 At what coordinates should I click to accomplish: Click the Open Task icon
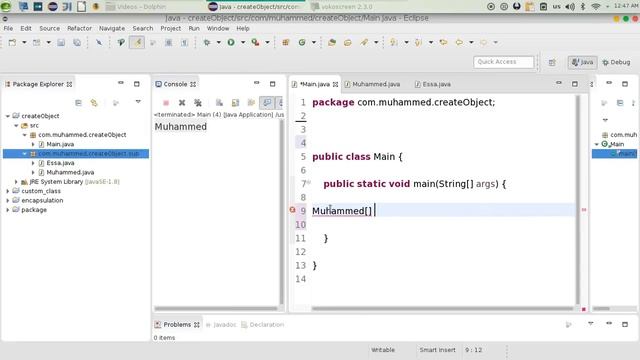348,42
